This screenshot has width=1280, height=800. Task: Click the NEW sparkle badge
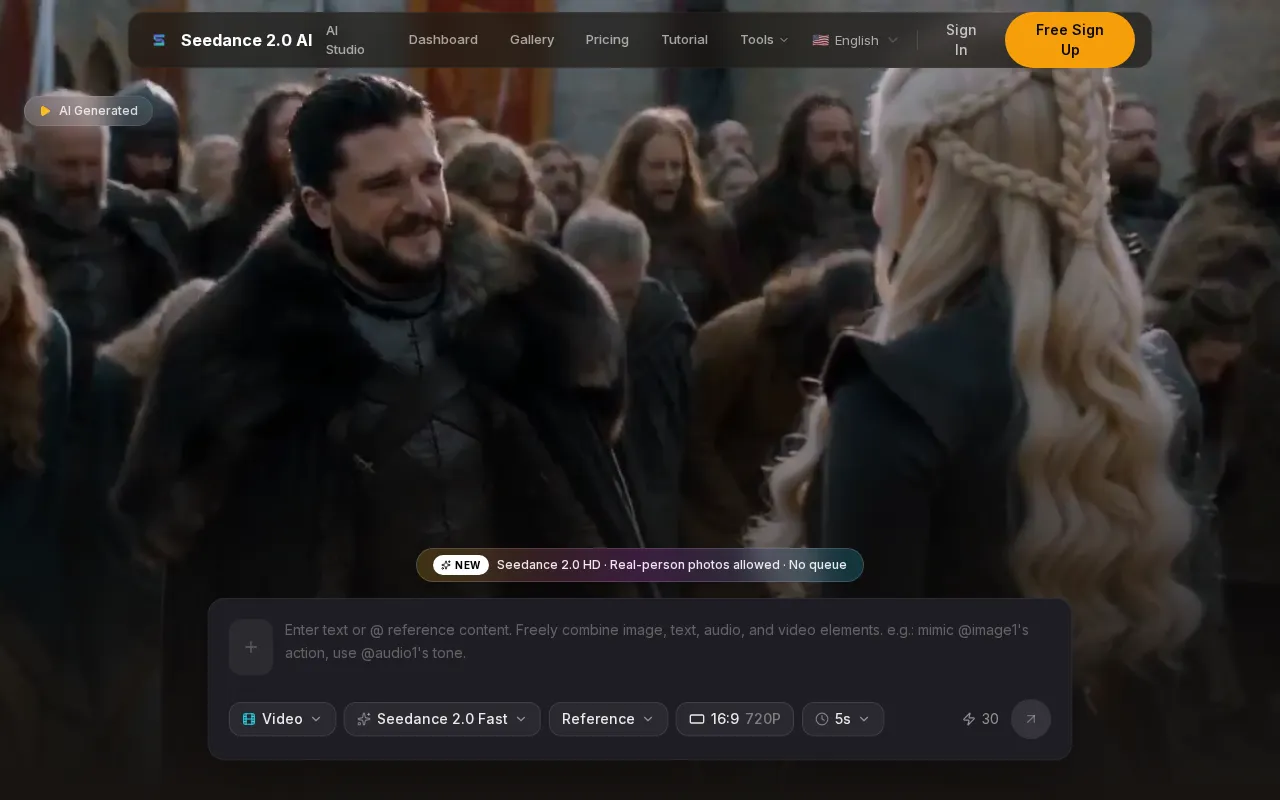461,565
